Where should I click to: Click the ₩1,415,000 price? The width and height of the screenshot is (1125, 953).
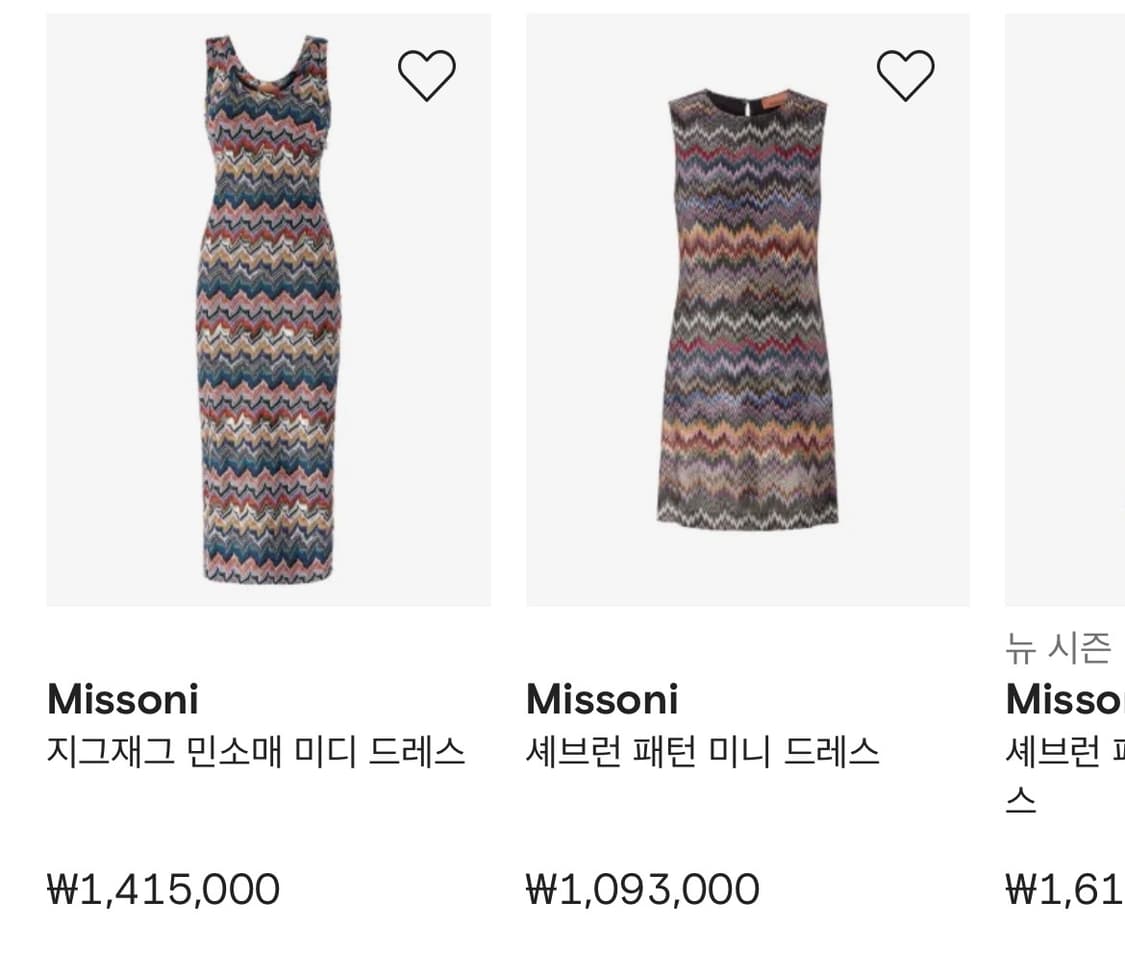coord(163,889)
